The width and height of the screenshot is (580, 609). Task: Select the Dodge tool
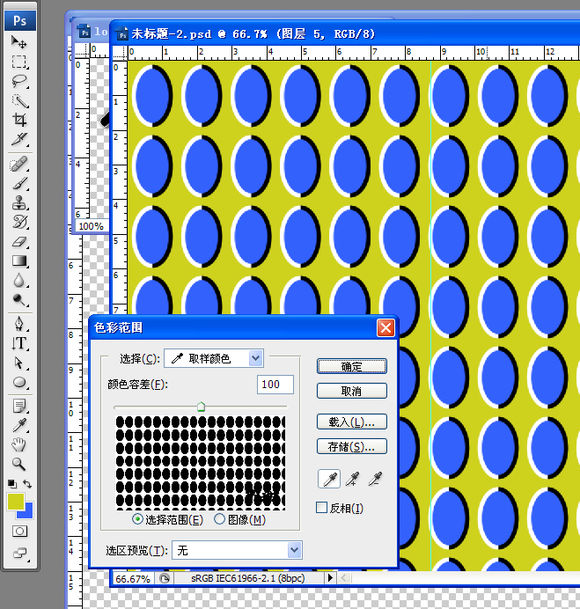19,300
